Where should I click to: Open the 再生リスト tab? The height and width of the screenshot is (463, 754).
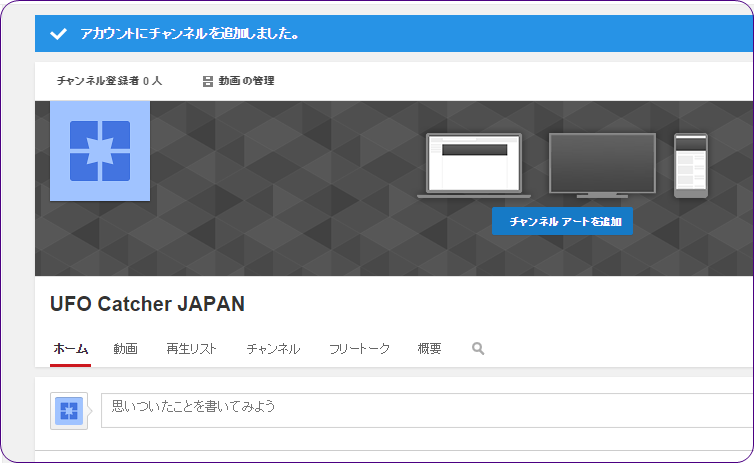point(191,349)
